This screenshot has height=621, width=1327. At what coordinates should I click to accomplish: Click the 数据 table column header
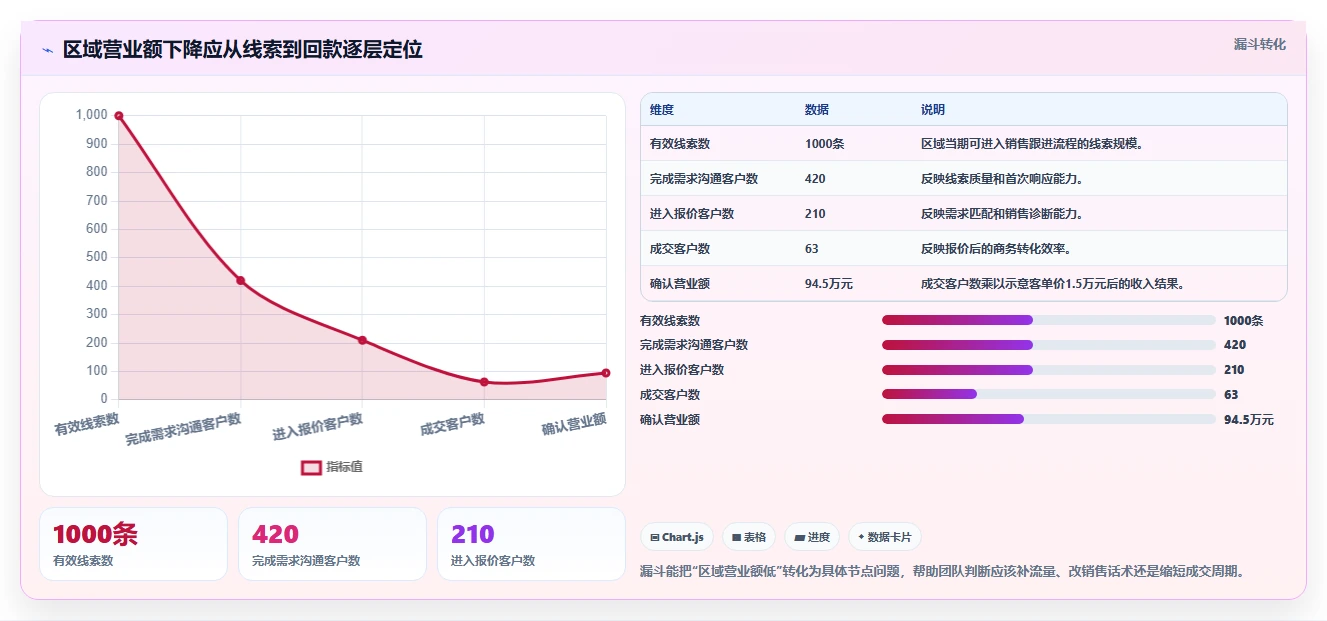pyautogui.click(x=817, y=110)
